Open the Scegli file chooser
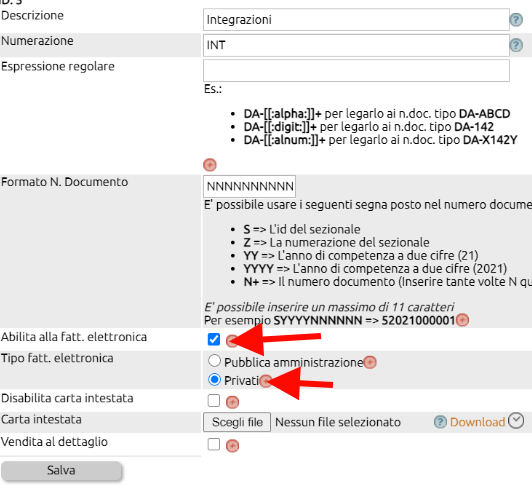 click(x=237, y=422)
